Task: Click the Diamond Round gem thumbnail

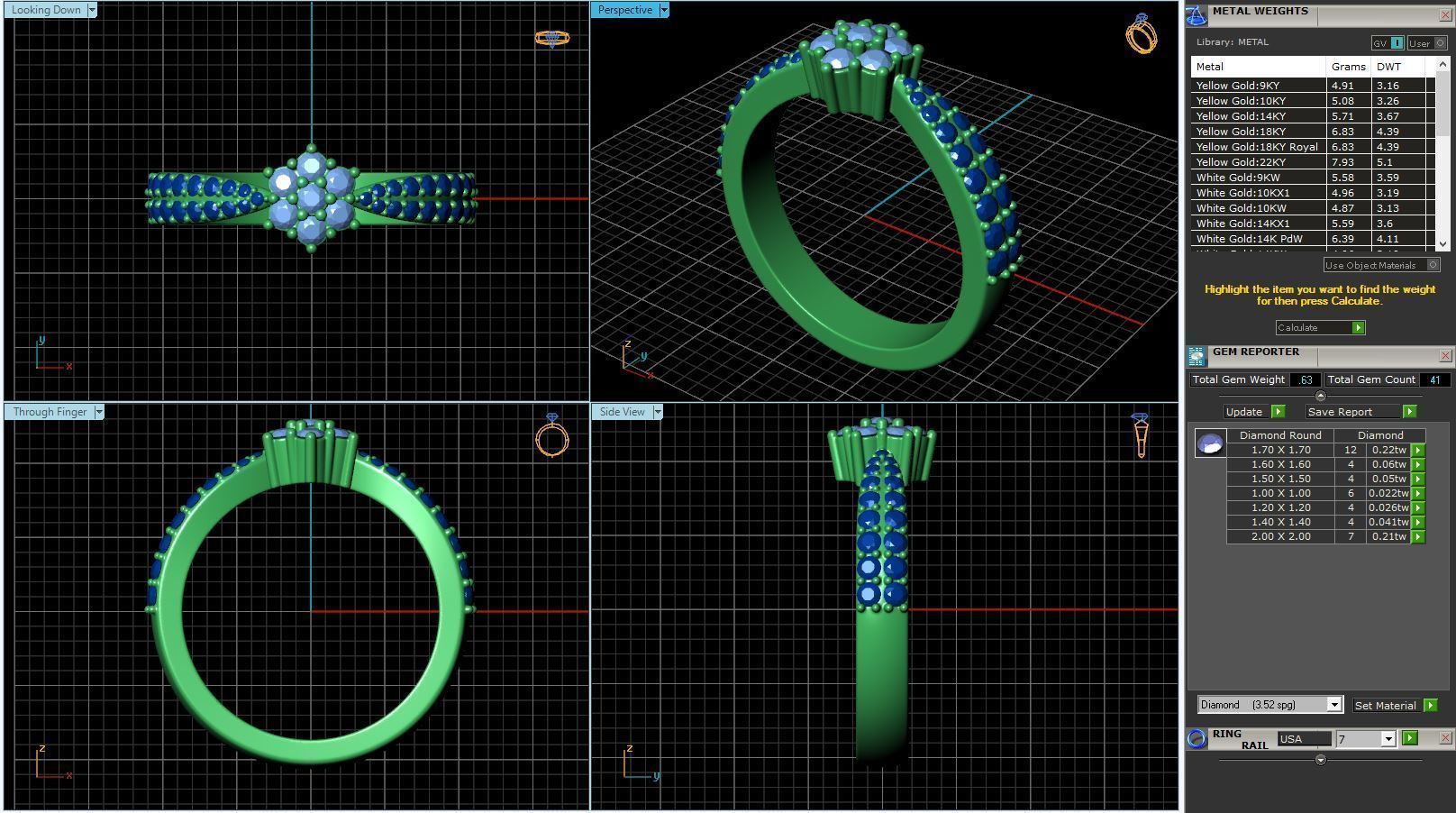Action: point(1209,443)
